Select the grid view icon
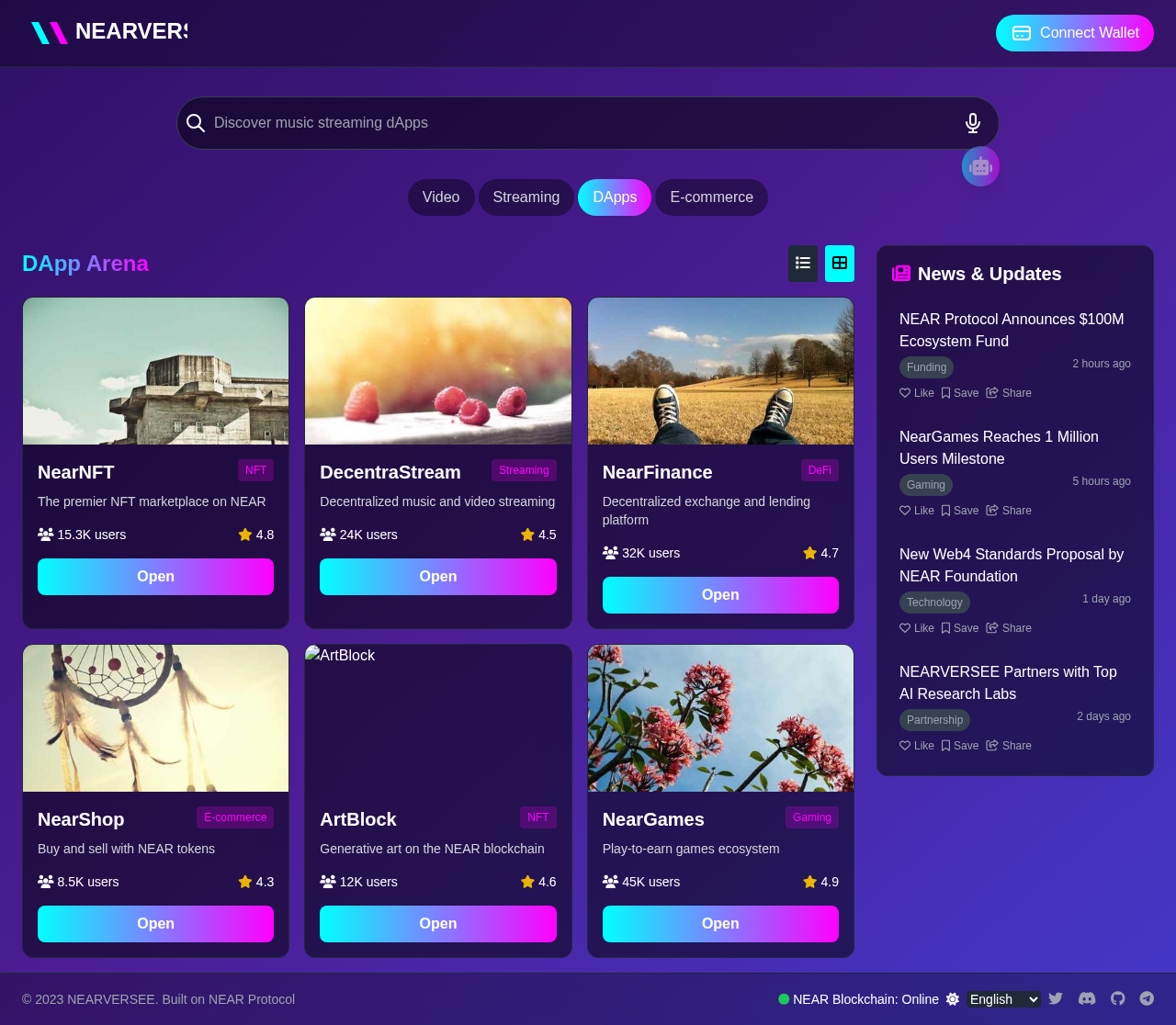 pos(839,263)
